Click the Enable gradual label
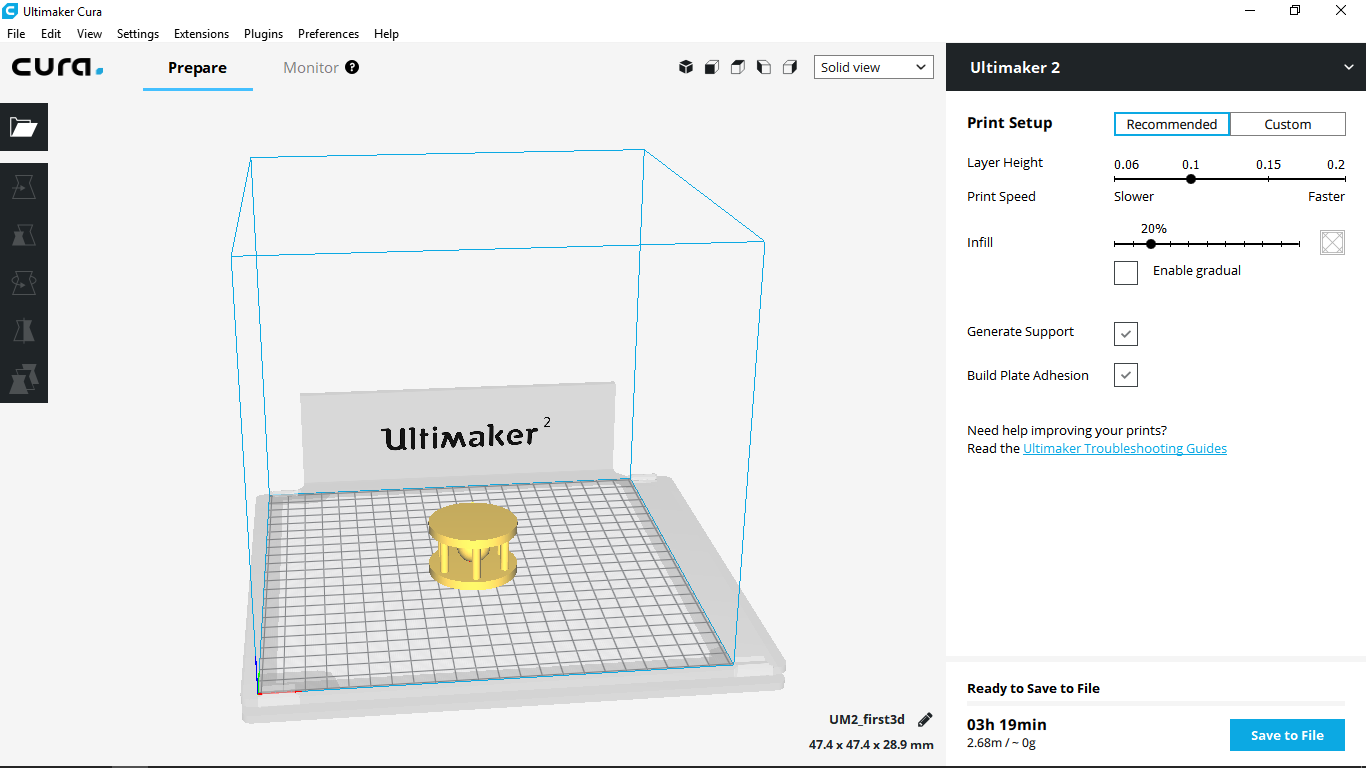 (x=1197, y=270)
